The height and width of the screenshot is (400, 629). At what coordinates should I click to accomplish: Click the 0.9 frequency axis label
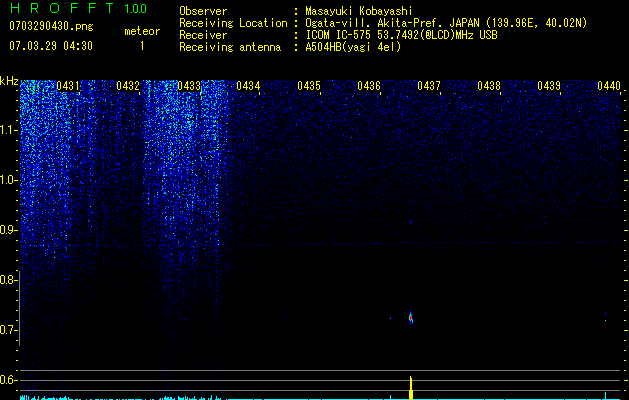pos(8,230)
